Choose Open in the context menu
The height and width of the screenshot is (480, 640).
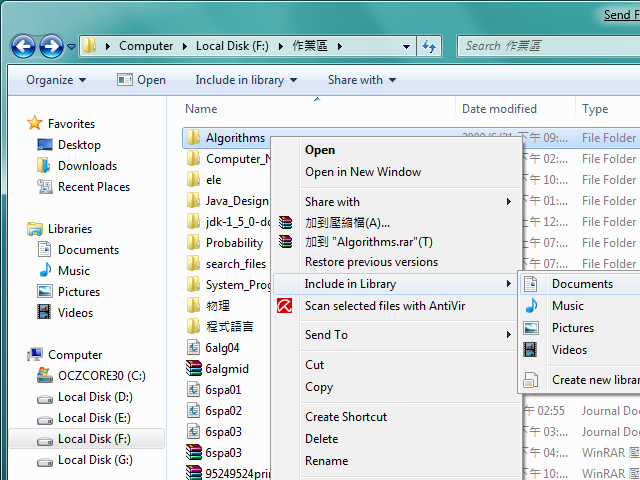coord(320,150)
